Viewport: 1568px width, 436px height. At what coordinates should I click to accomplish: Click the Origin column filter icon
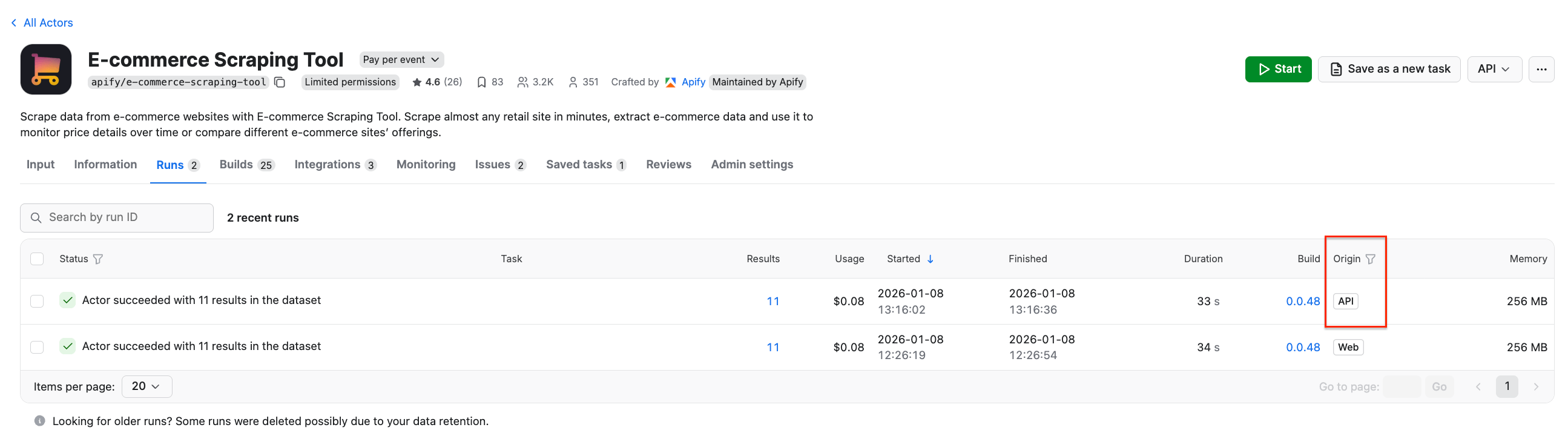tap(1370, 259)
